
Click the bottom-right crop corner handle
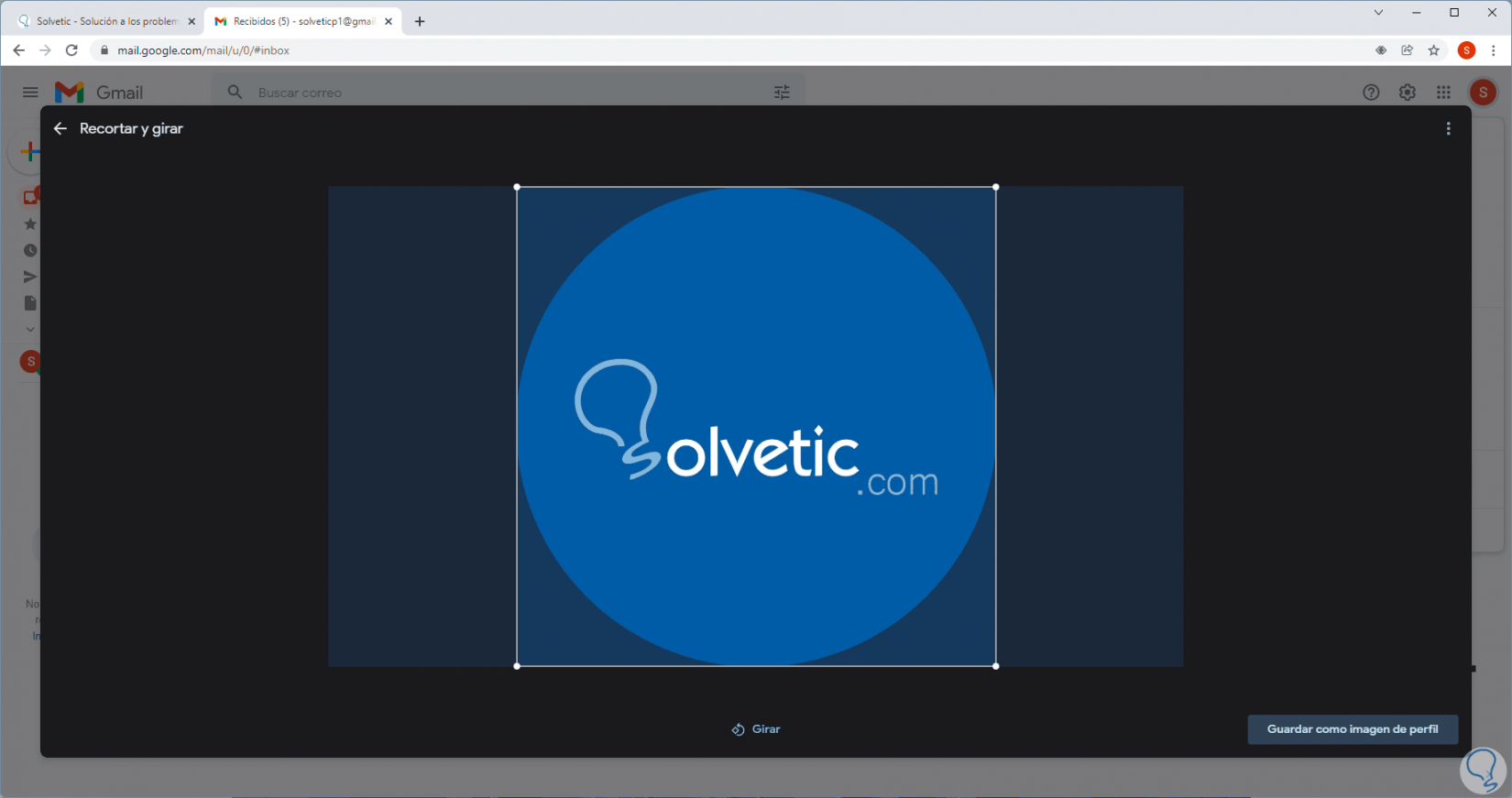click(996, 666)
